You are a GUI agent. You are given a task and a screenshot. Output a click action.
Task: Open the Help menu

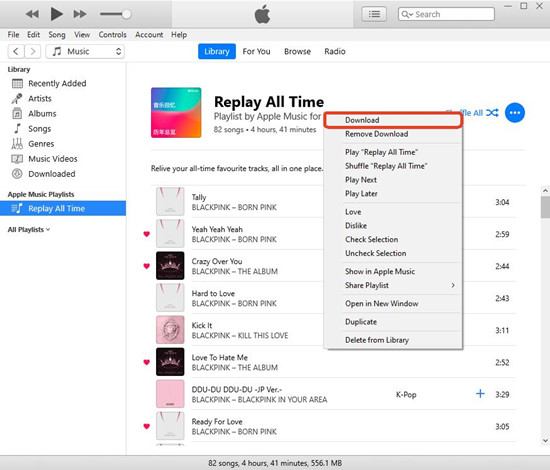179,35
